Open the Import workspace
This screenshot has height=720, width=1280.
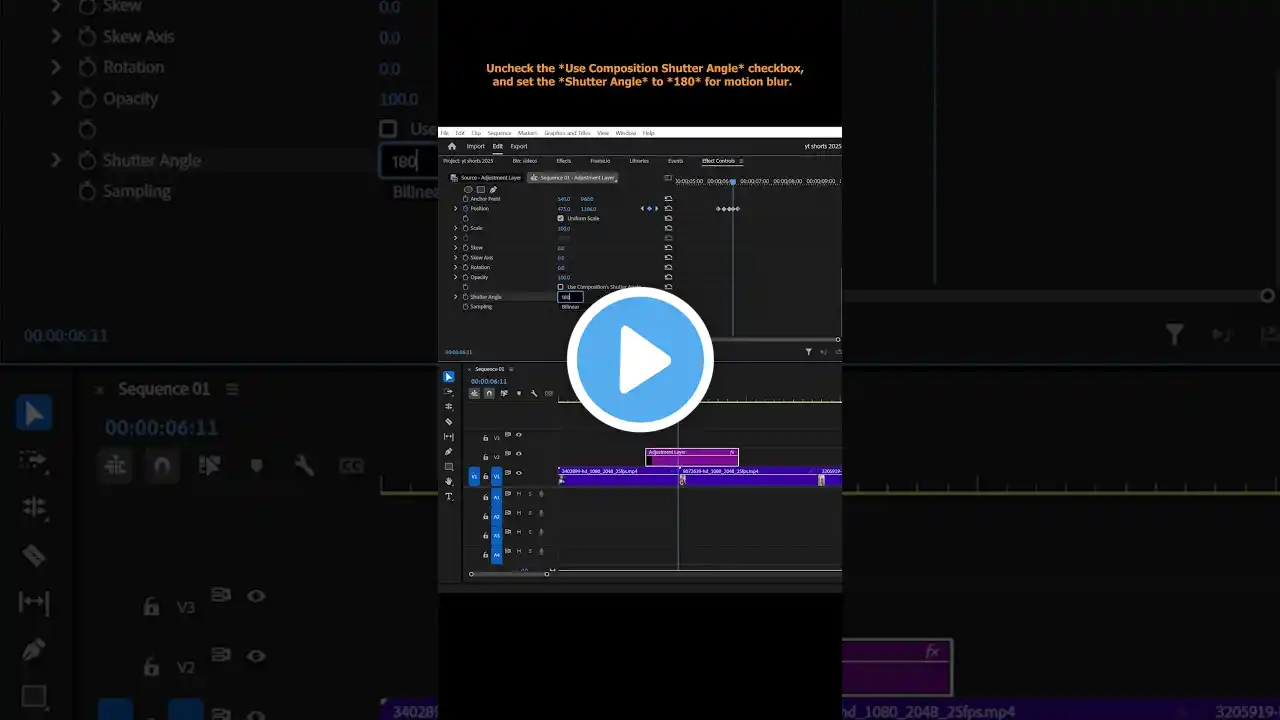(476, 146)
